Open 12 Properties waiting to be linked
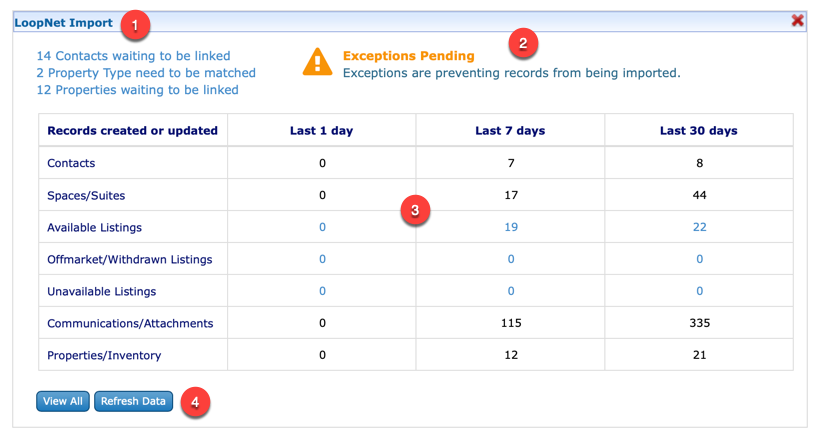Screen dimensions: 820x438 (x=137, y=90)
